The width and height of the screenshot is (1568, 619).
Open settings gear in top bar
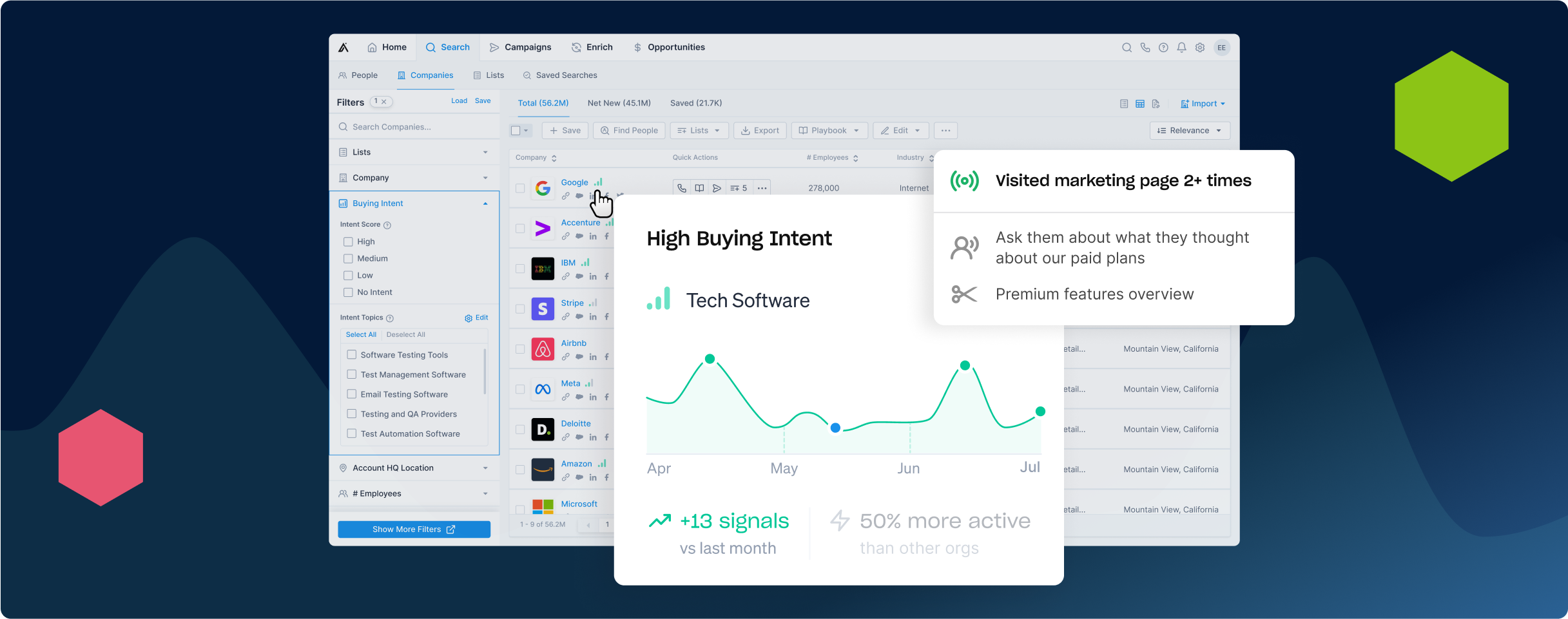1200,48
